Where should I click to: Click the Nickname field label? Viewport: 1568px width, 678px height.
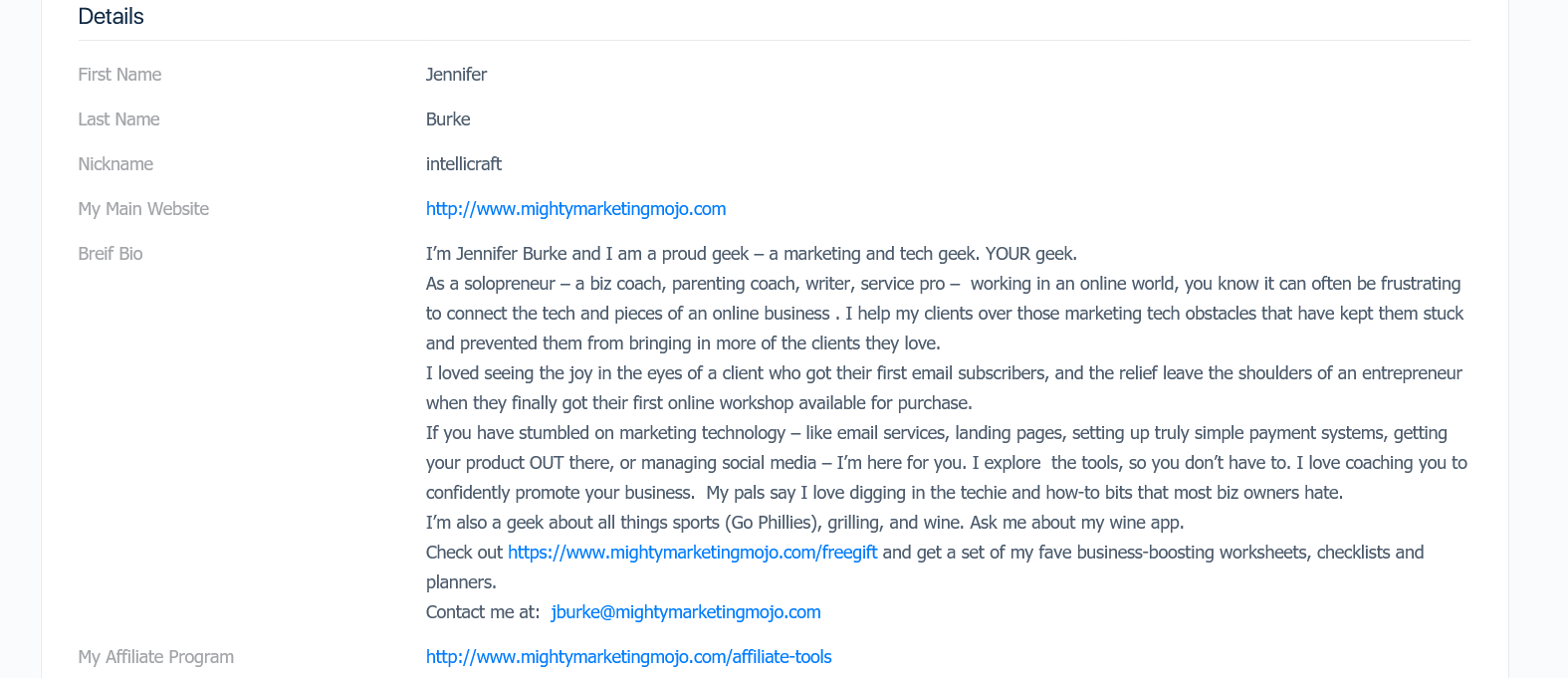coord(115,164)
